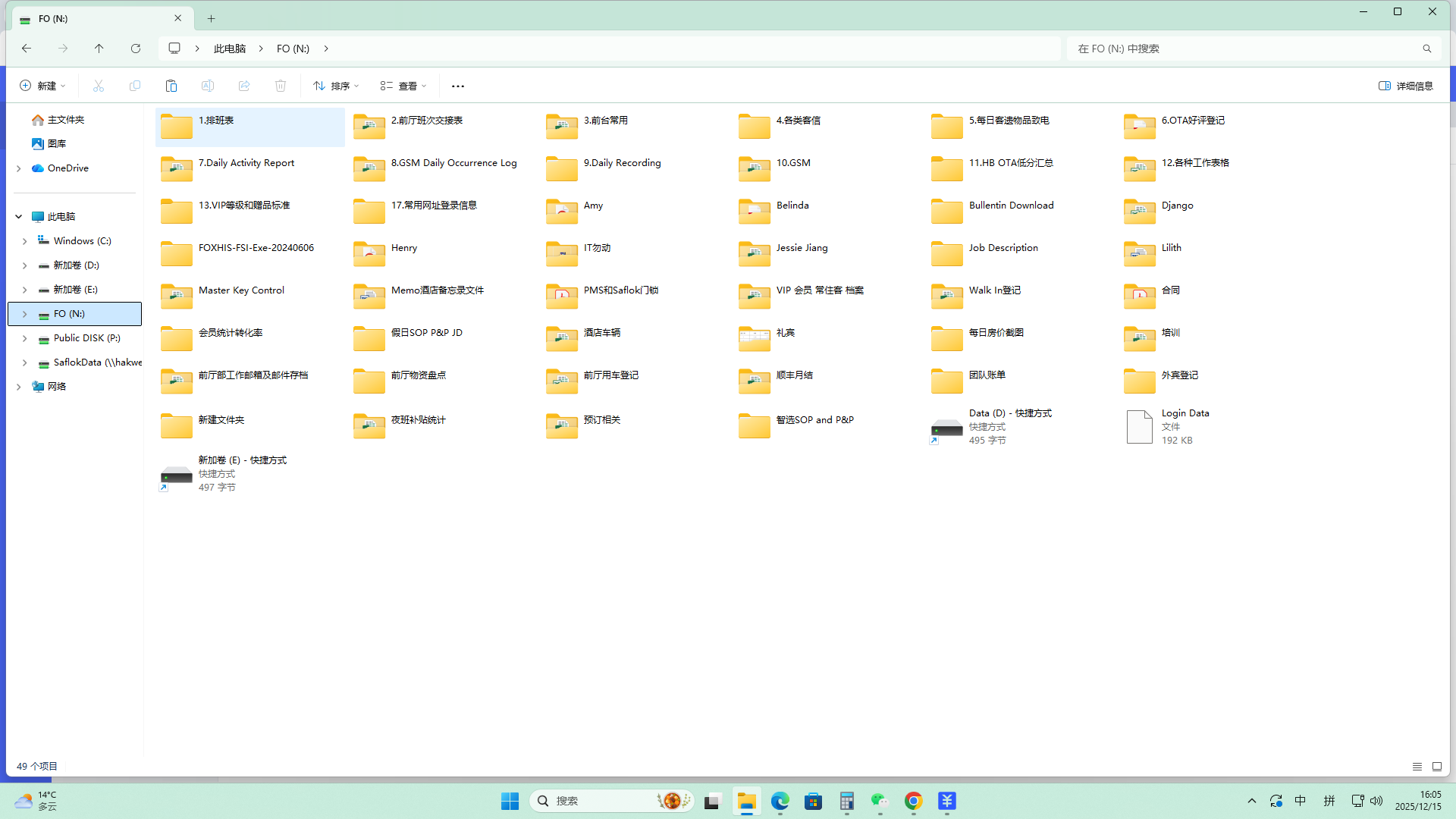Open the 排序 sort dropdown

pos(336,86)
